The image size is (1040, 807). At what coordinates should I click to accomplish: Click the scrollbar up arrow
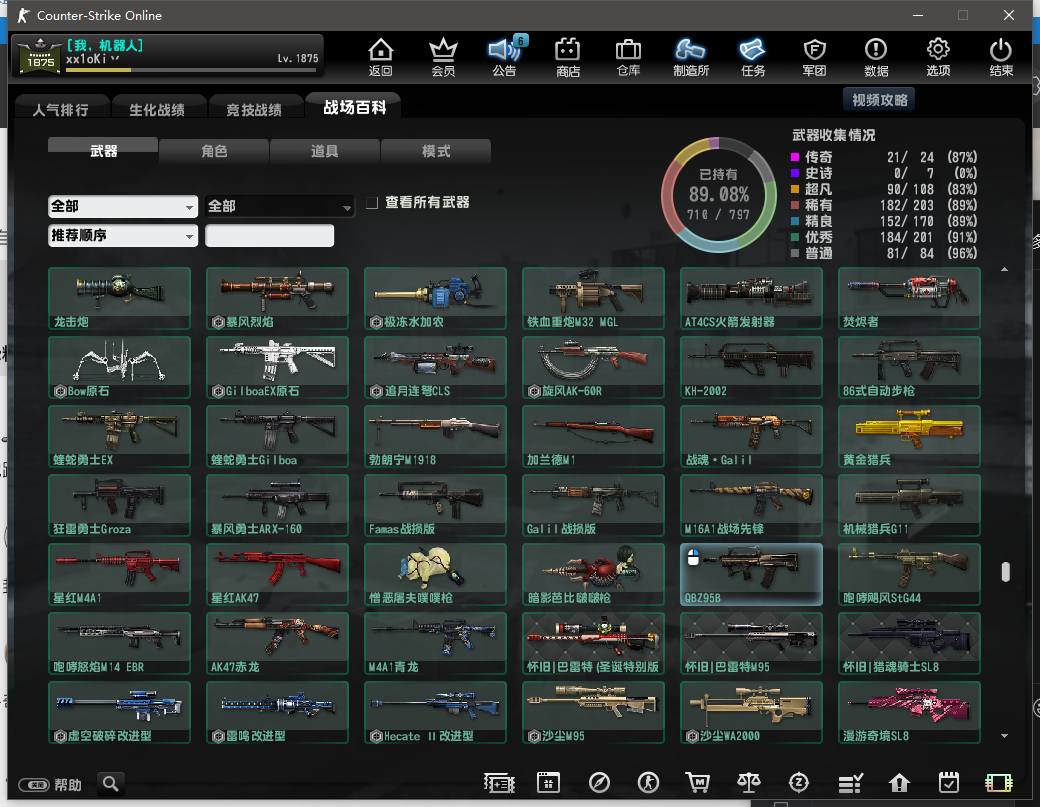pos(1005,269)
